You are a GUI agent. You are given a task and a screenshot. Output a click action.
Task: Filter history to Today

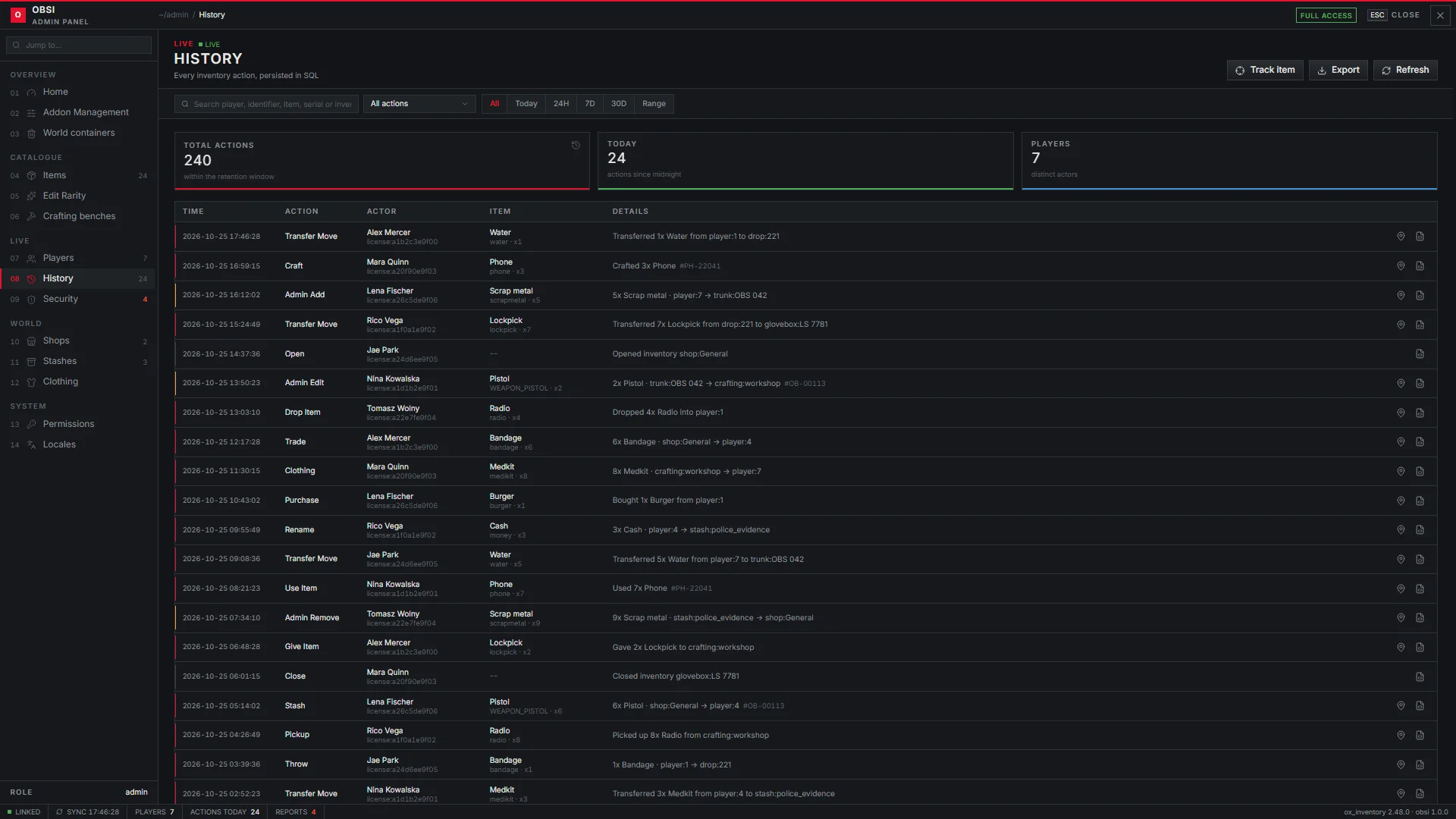tap(526, 104)
